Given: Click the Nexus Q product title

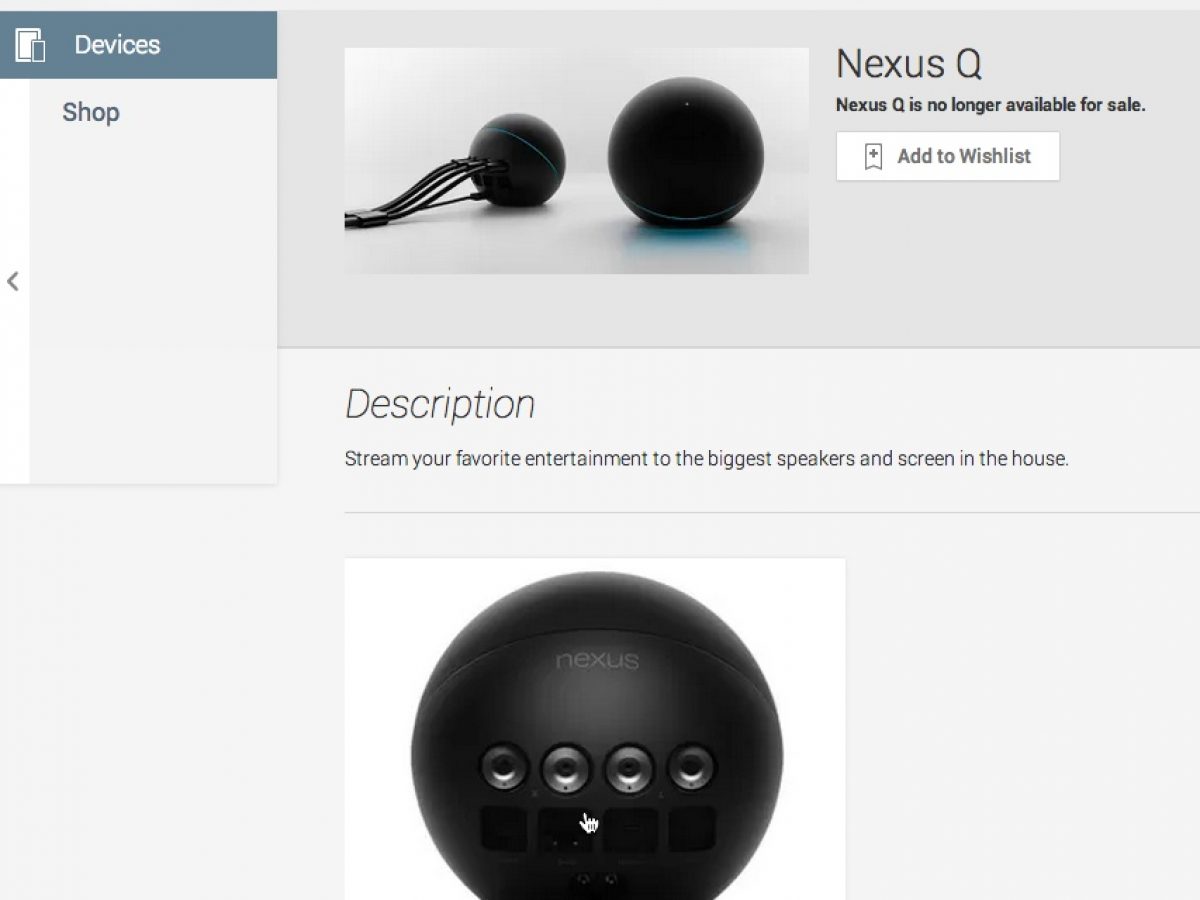Looking at the screenshot, I should click(908, 64).
